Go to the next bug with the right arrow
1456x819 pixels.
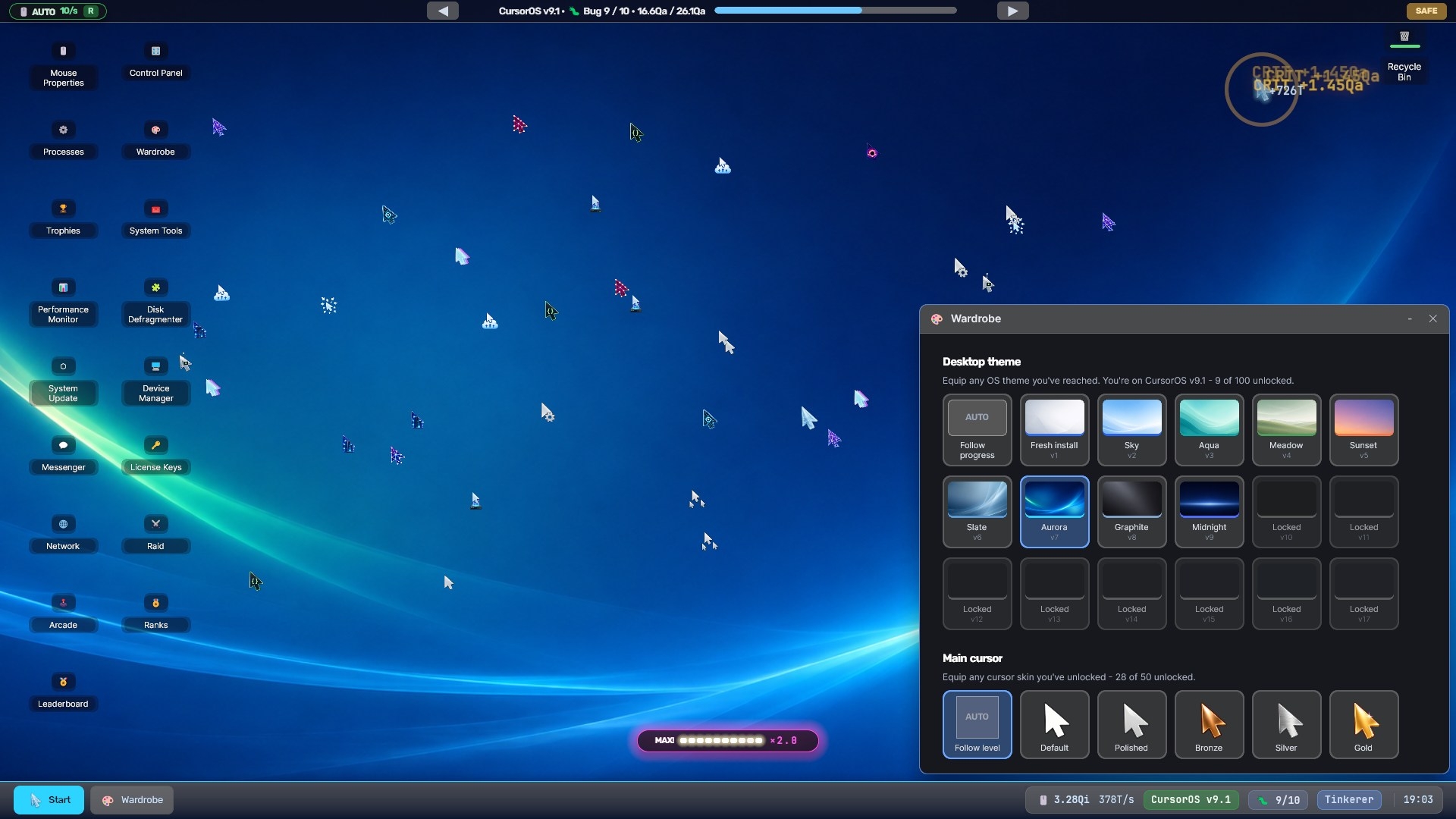tap(1012, 11)
